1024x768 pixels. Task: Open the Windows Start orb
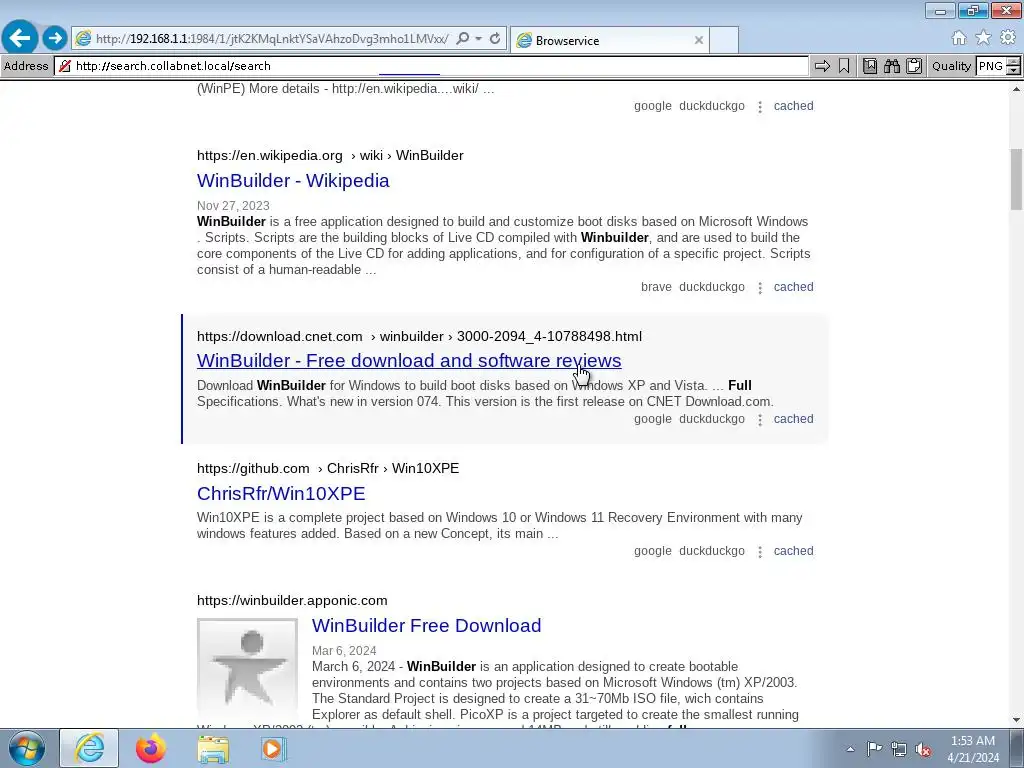point(26,748)
